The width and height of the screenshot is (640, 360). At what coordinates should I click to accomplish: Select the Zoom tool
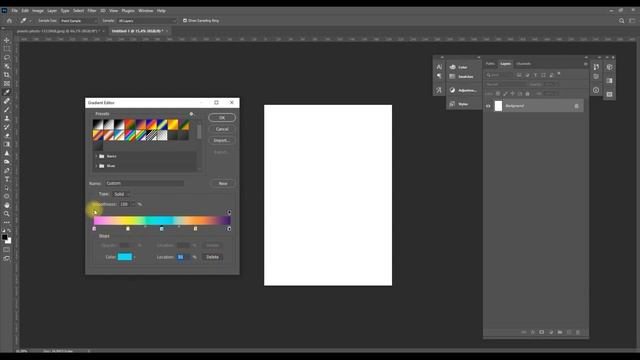coord(7,213)
